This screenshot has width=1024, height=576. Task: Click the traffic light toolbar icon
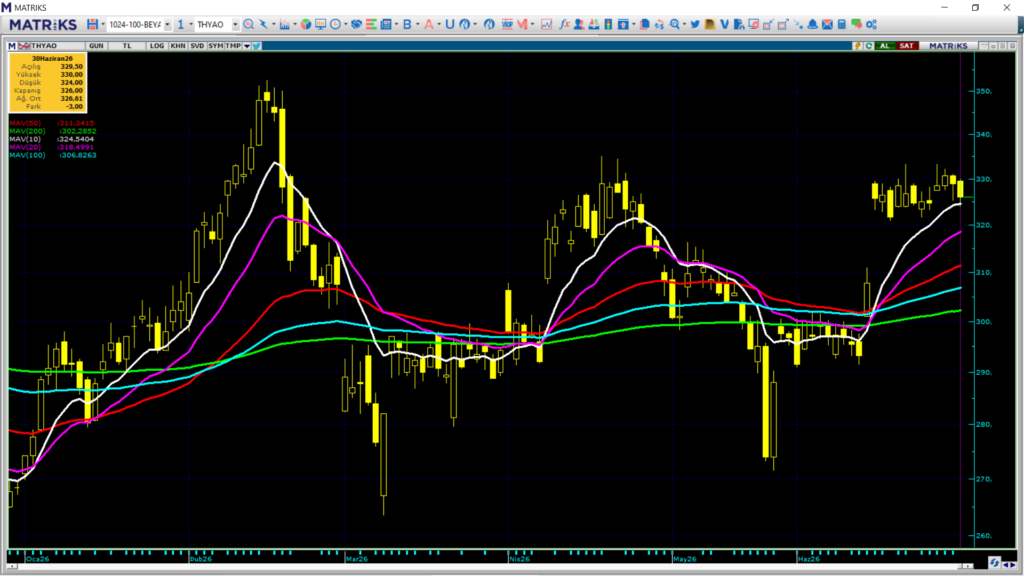coord(608,24)
